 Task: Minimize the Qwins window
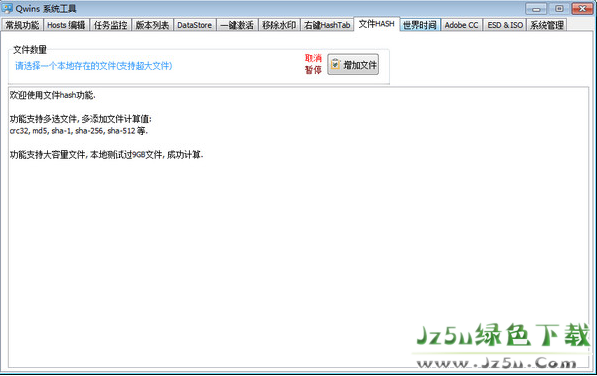coord(536,8)
